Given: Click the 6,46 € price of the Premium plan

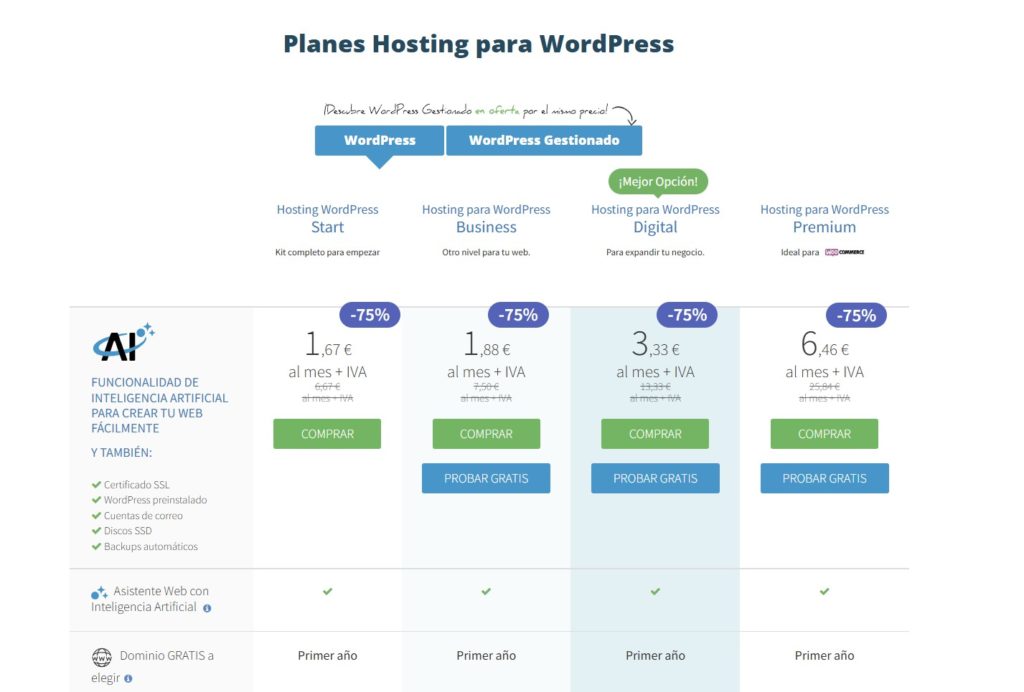Looking at the screenshot, I should click(825, 345).
